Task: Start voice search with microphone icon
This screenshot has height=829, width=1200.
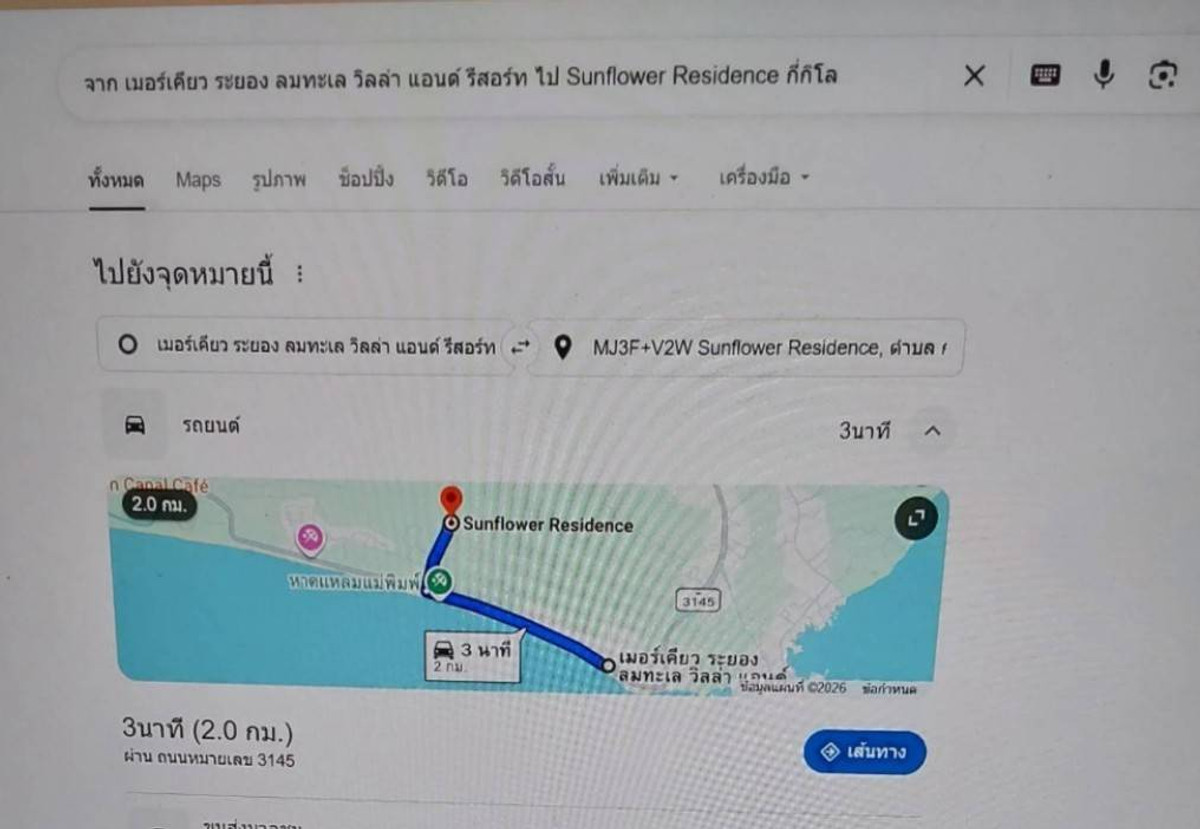Action: (1103, 75)
